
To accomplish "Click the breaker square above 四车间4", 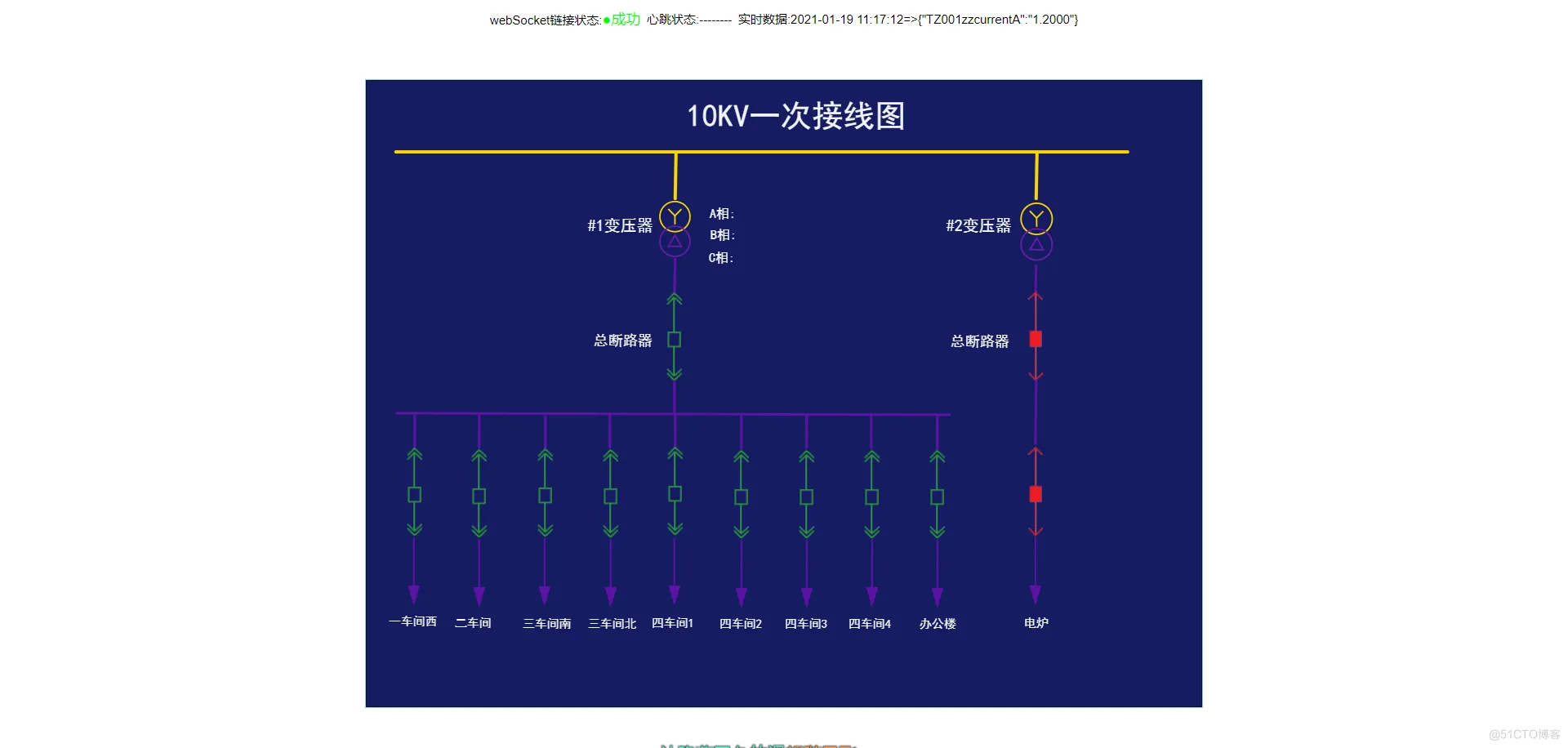I will (x=872, y=496).
